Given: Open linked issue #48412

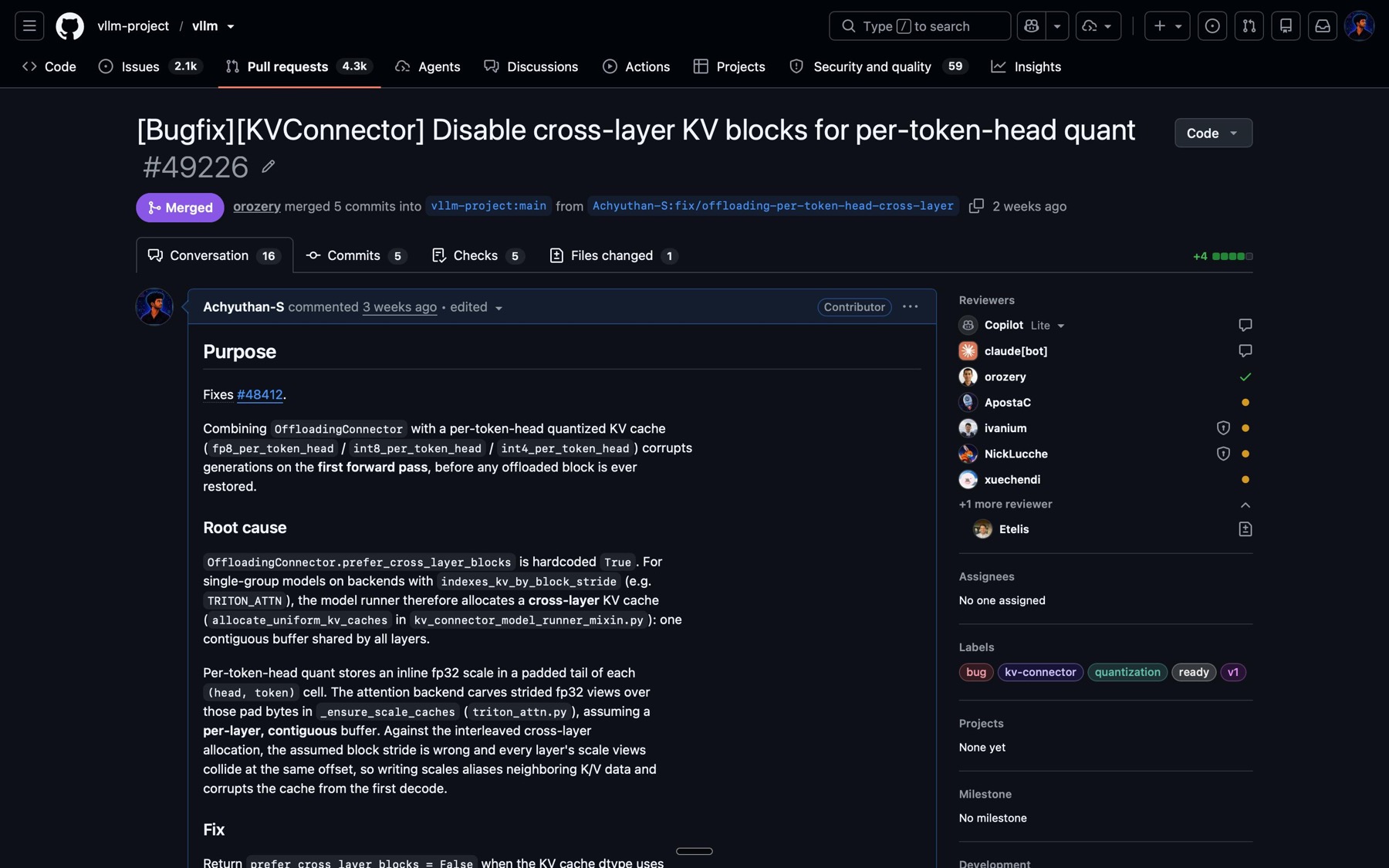Looking at the screenshot, I should point(260,395).
